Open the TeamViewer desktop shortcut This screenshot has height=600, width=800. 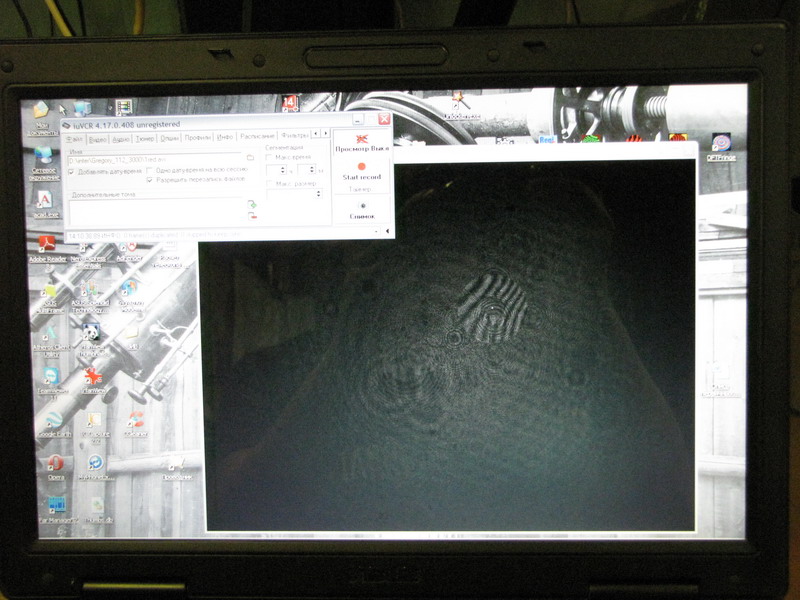[51, 380]
